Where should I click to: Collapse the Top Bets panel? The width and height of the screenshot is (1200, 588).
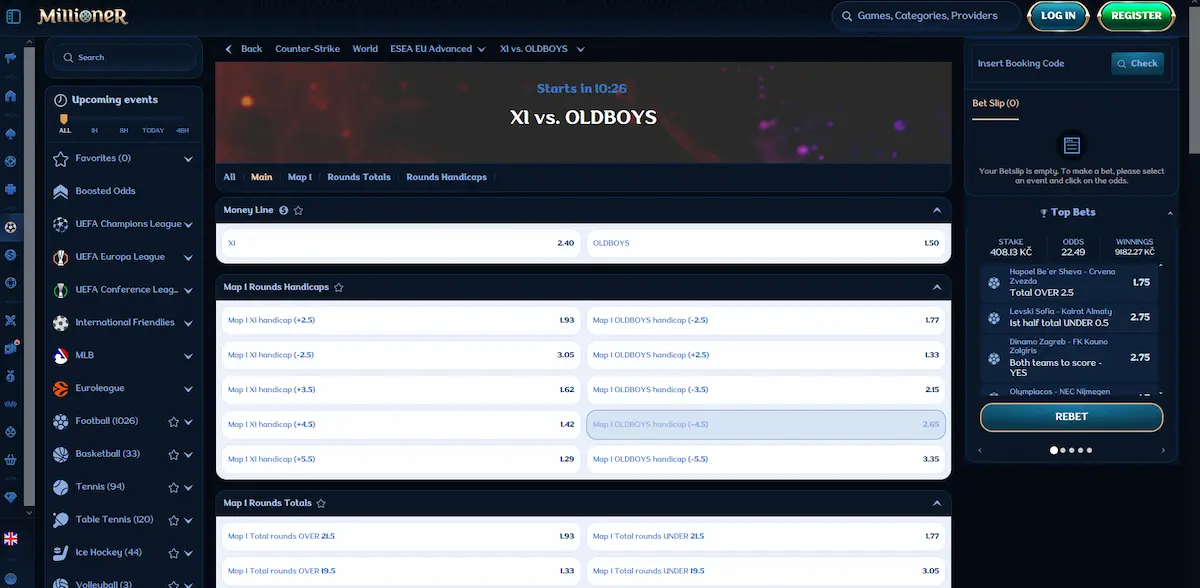coord(1170,213)
